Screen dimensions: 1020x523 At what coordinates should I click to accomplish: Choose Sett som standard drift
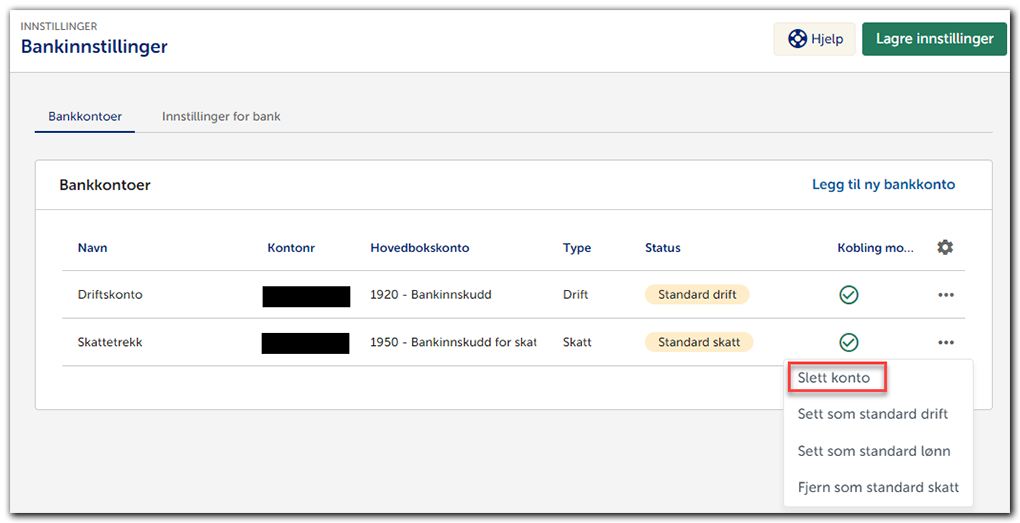pos(872,414)
